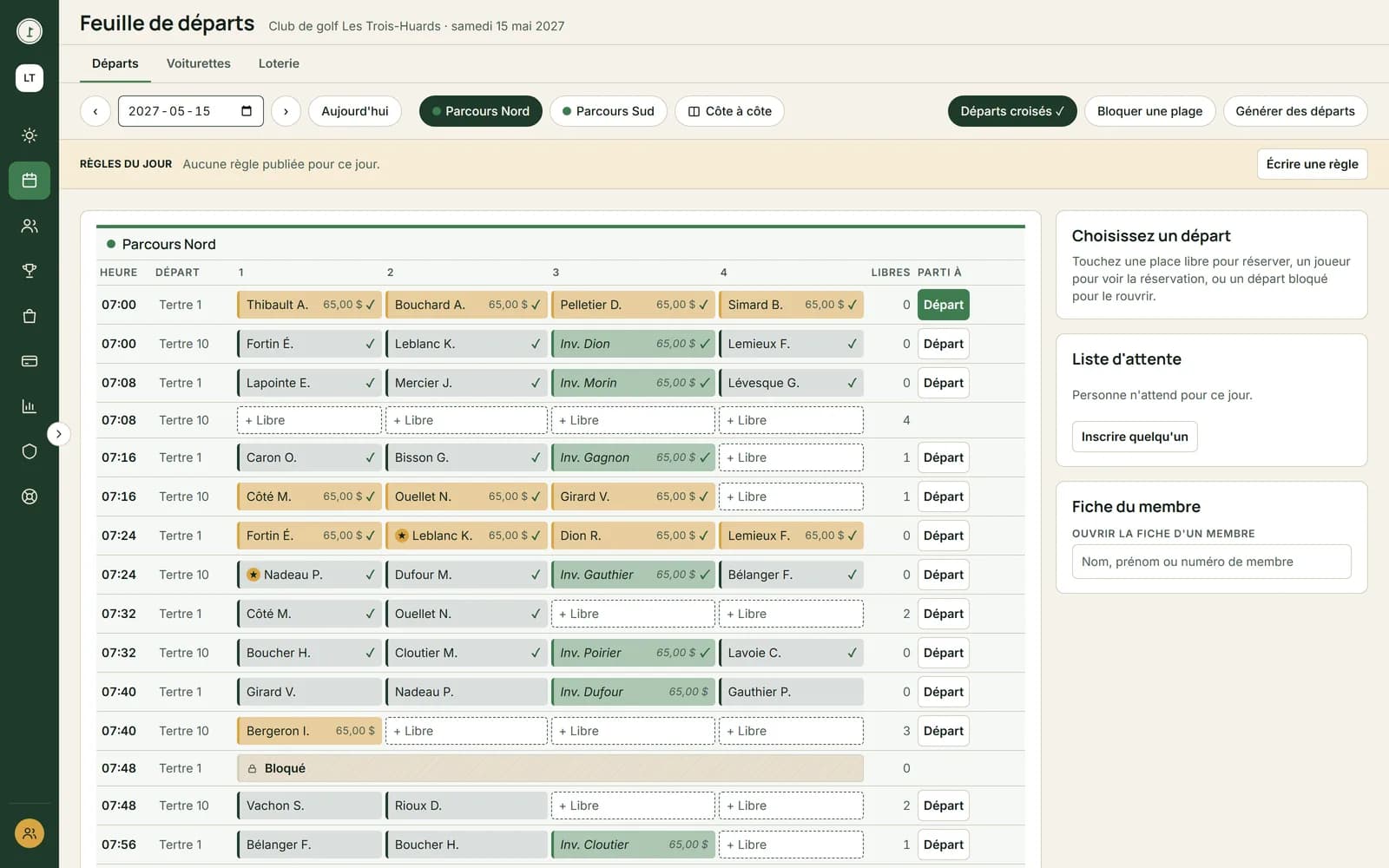Go to next day with right chevron

pos(286,111)
